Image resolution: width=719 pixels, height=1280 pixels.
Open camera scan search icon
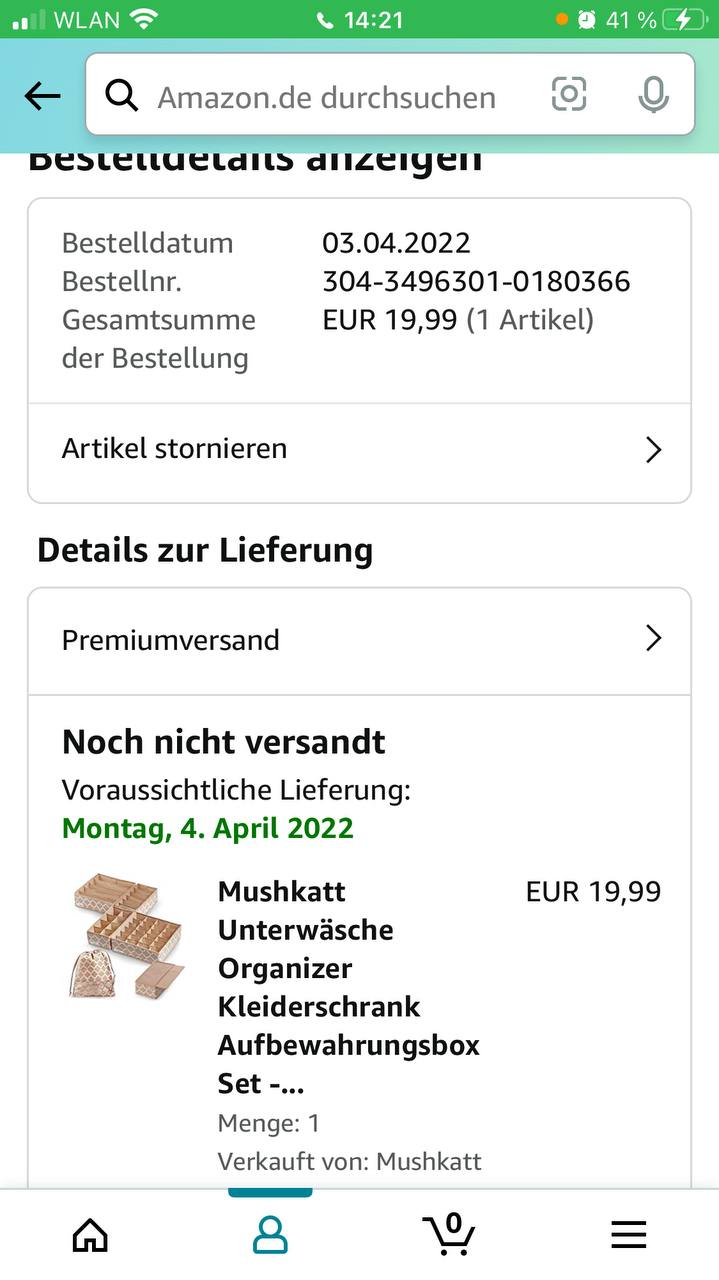tap(569, 95)
